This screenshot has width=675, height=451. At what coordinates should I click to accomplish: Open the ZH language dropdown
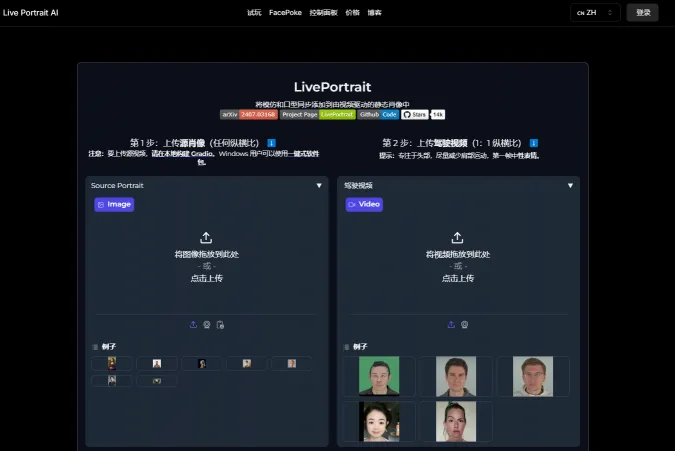[x=595, y=12]
